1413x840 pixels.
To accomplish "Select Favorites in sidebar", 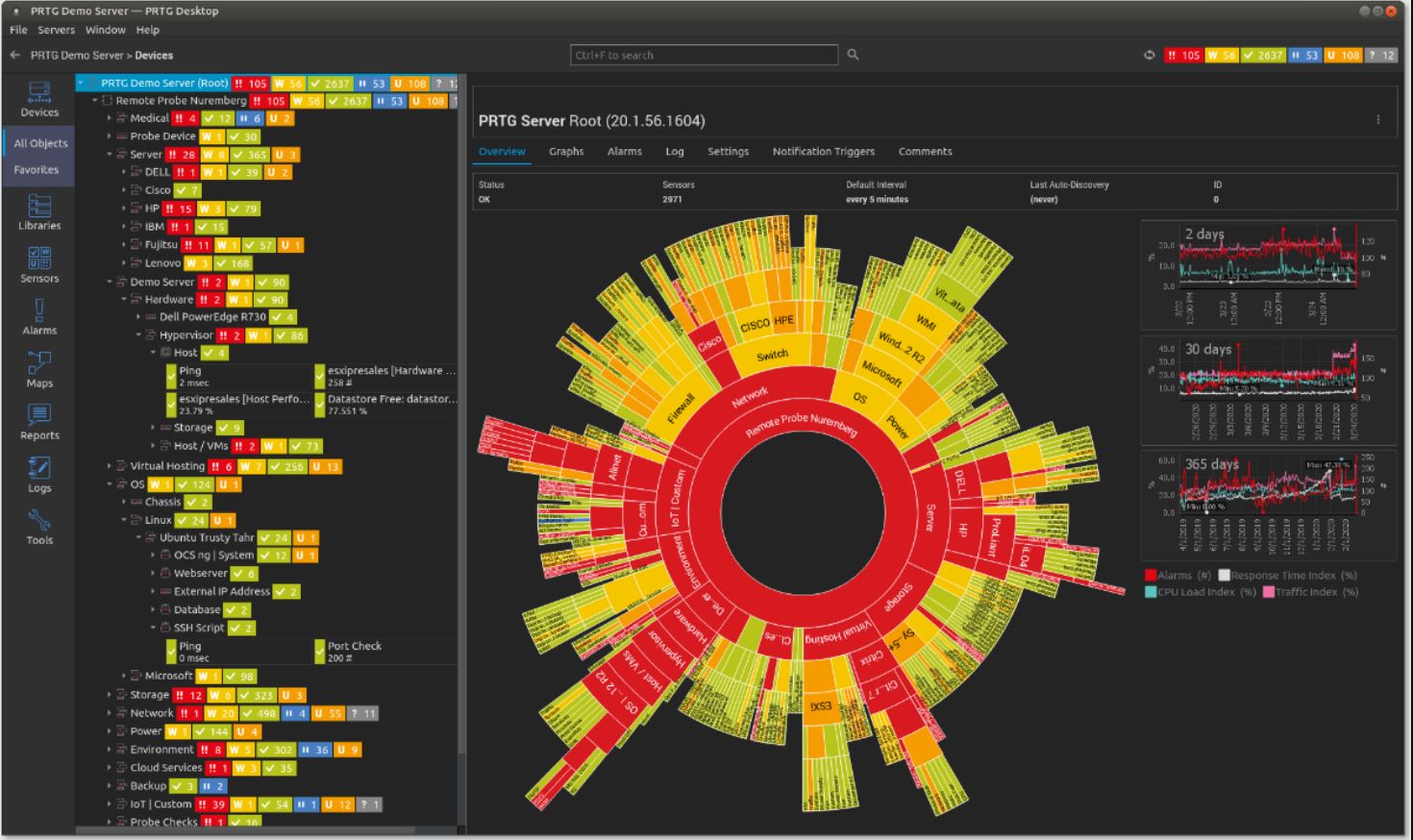I will point(36,170).
